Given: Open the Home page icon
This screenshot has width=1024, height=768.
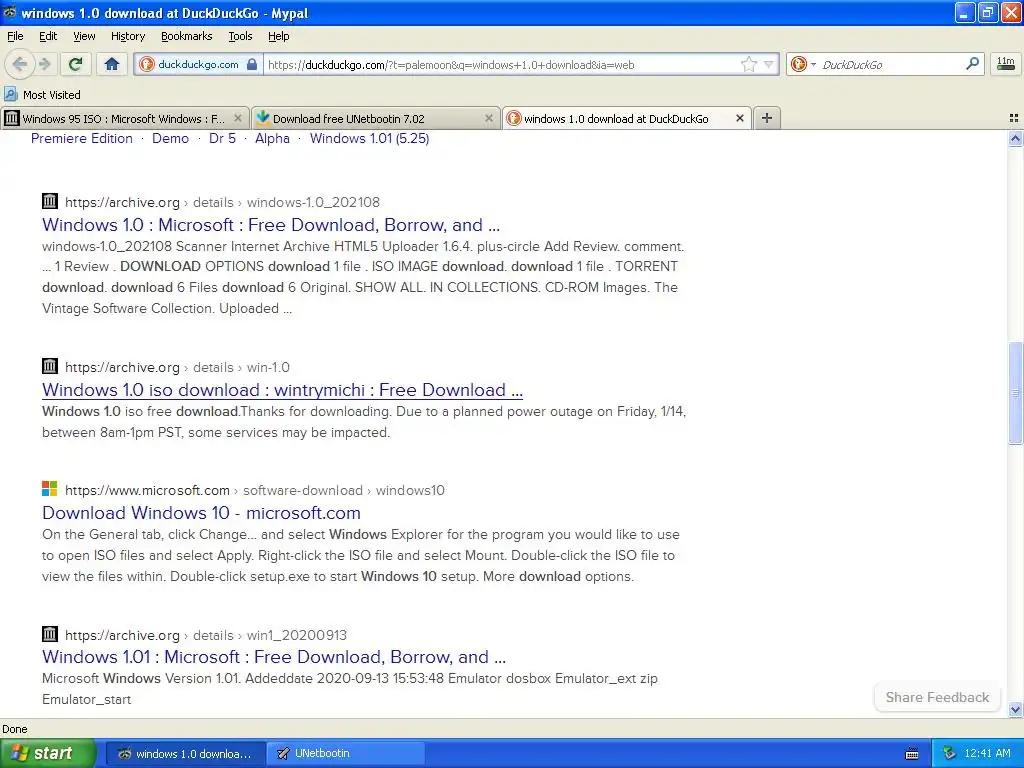Looking at the screenshot, I should [112, 64].
